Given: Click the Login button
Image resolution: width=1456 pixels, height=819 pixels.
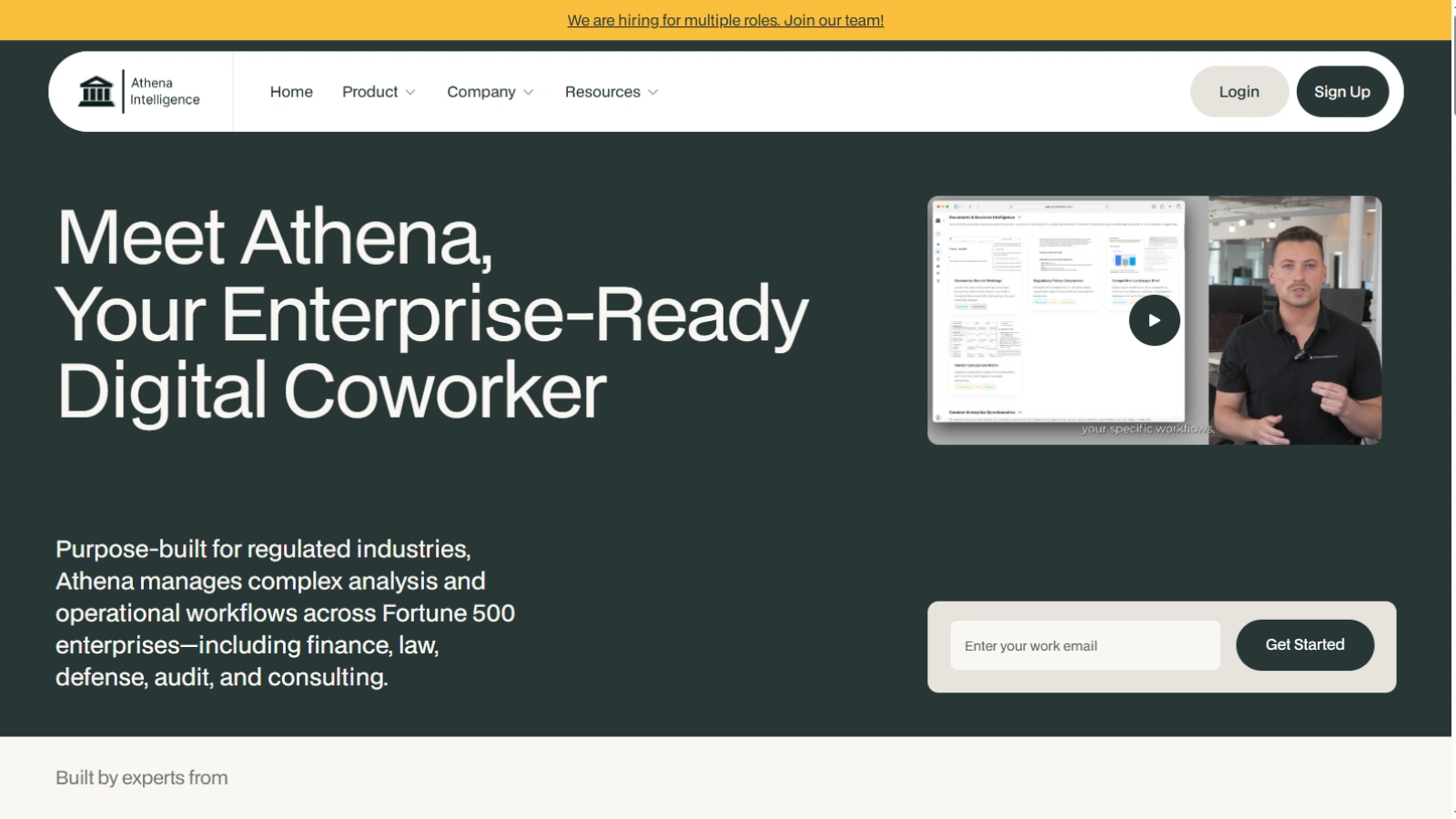Looking at the screenshot, I should coord(1239,92).
